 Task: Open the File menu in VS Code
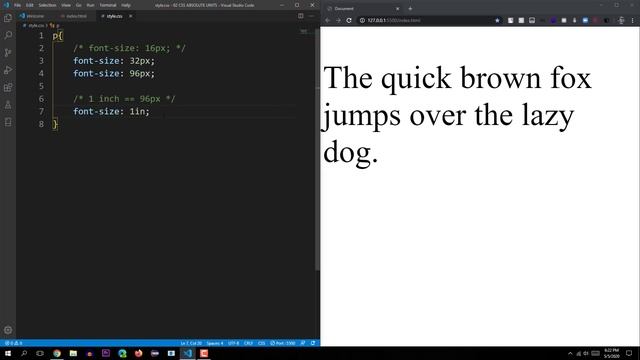(18, 5)
